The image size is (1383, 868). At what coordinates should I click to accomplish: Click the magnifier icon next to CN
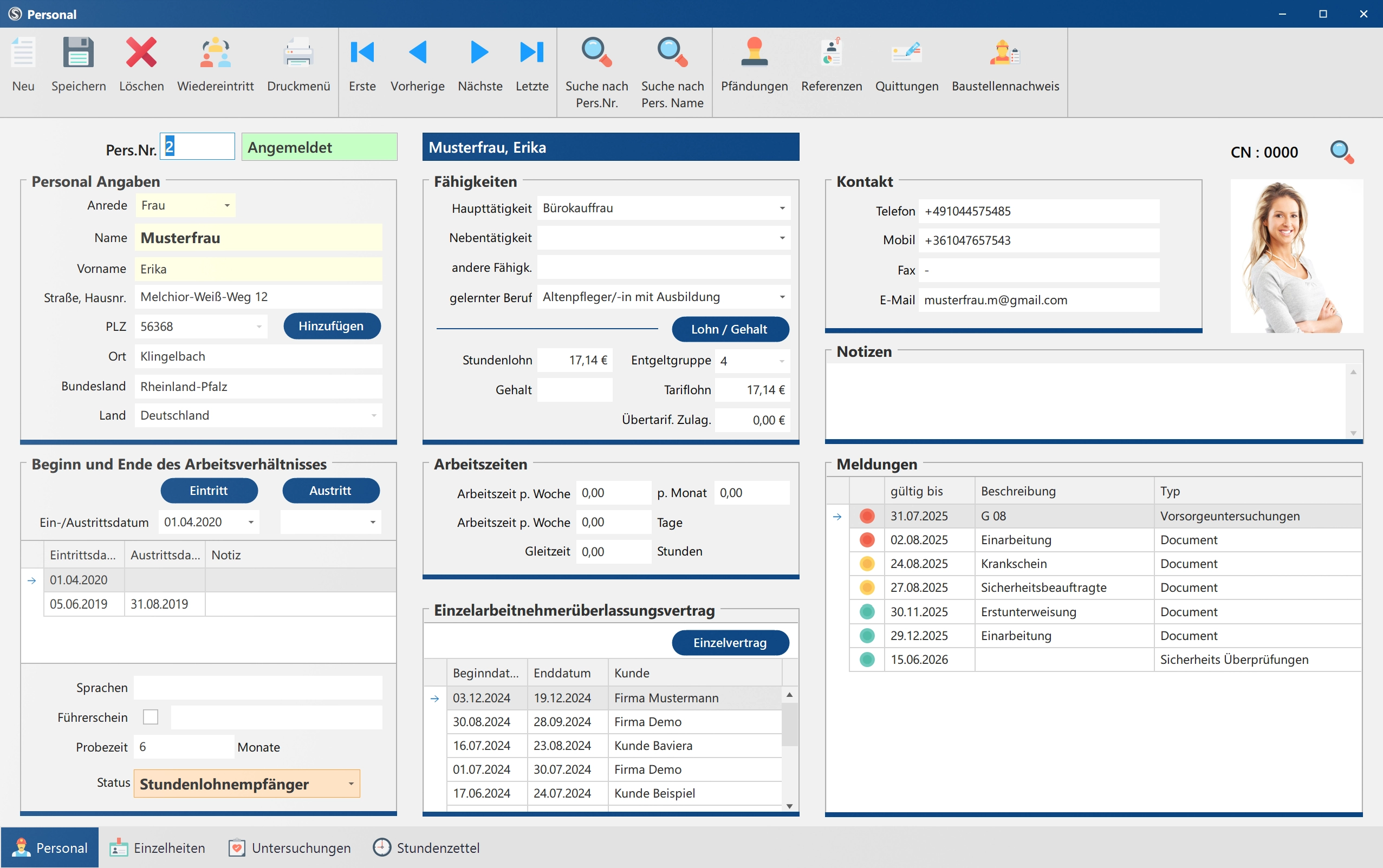1342,152
